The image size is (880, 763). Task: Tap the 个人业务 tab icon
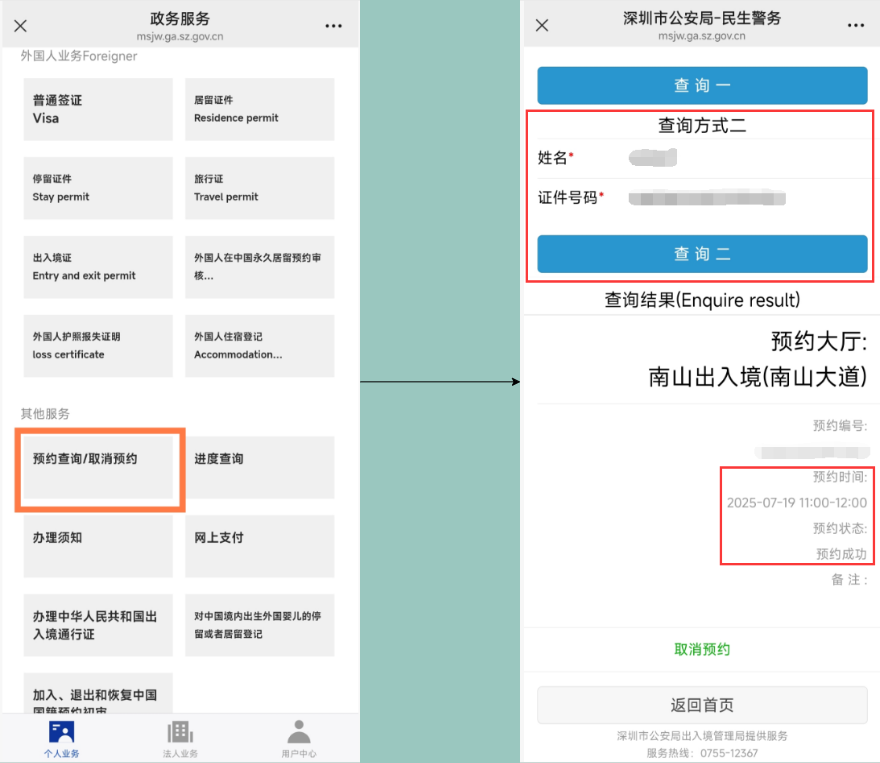pyautogui.click(x=62, y=732)
